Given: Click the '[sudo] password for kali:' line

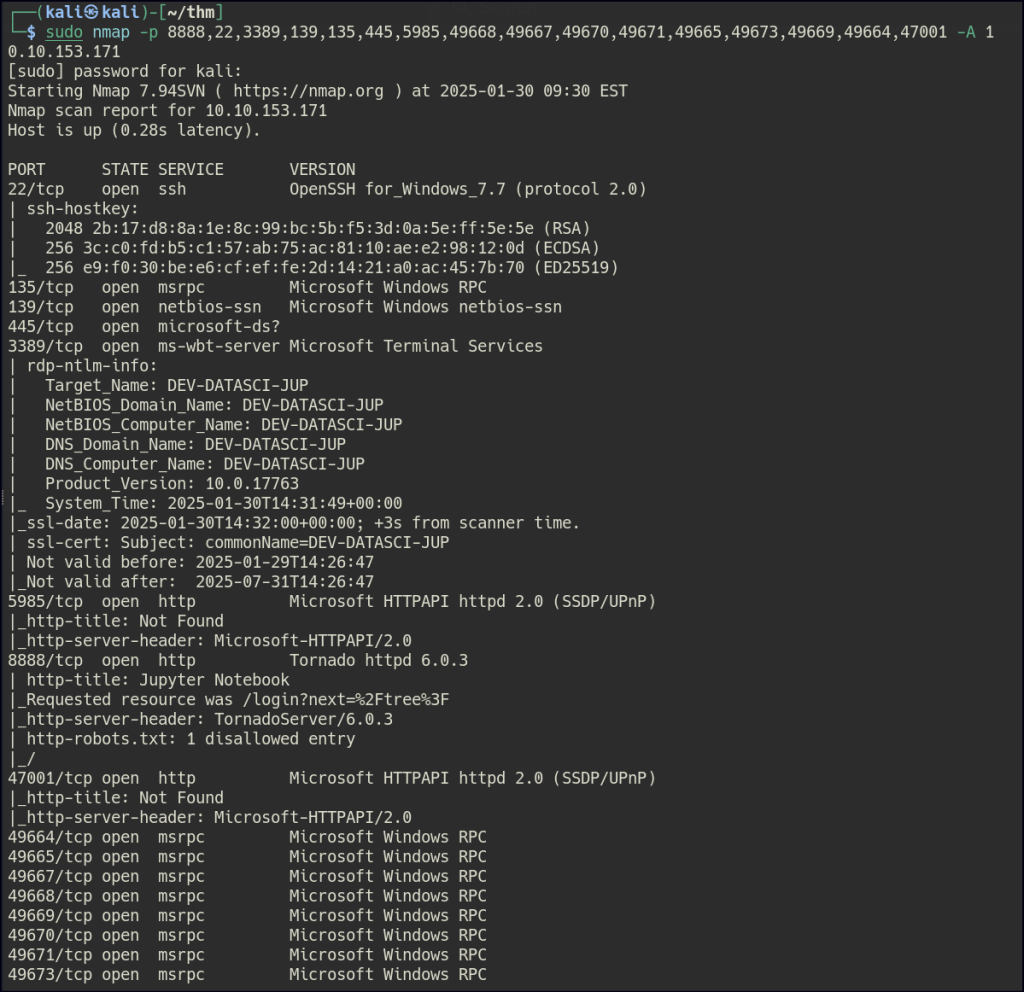Looking at the screenshot, I should [x=124, y=71].
